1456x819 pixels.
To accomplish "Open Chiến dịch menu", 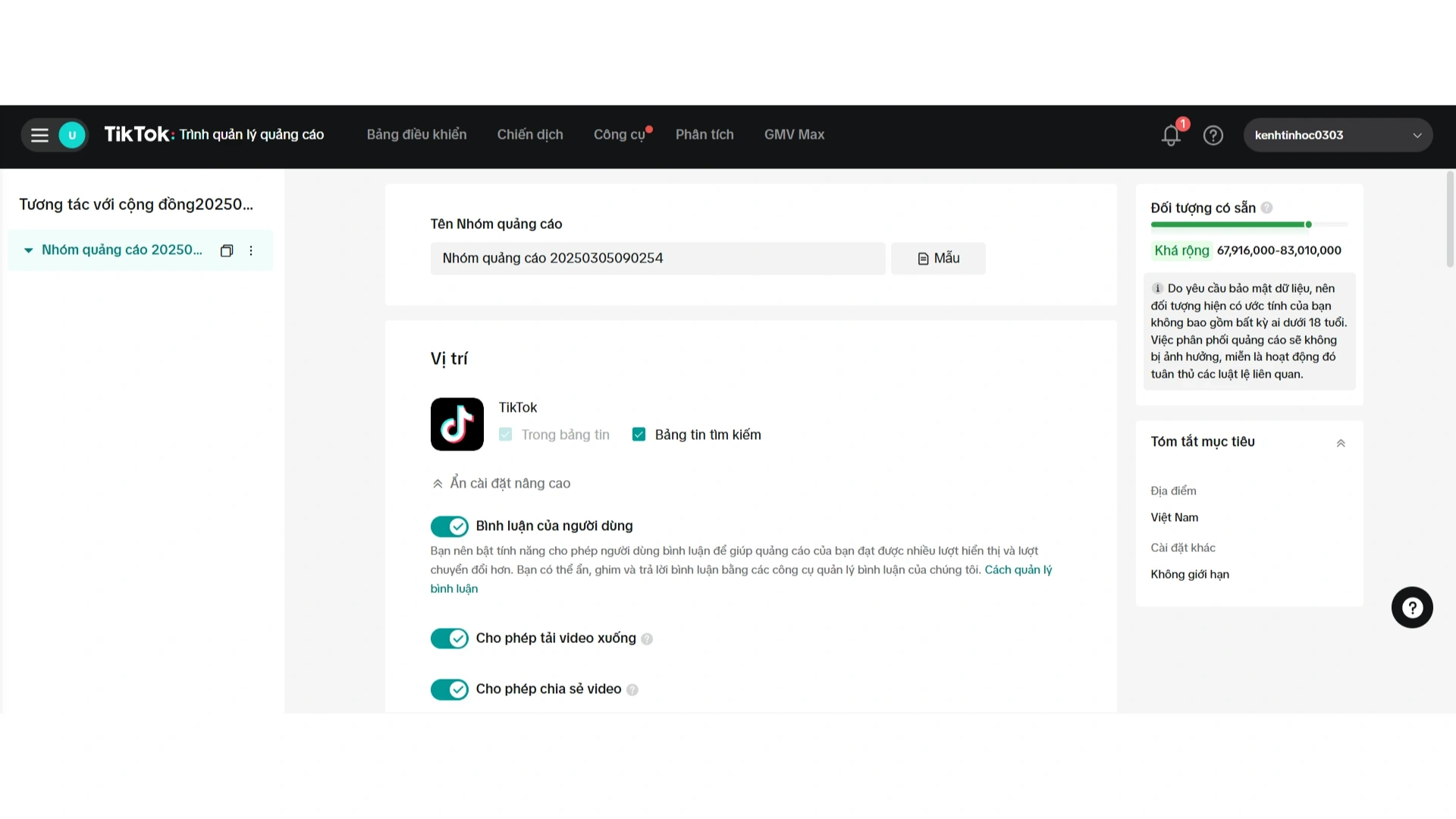I will pyautogui.click(x=530, y=134).
